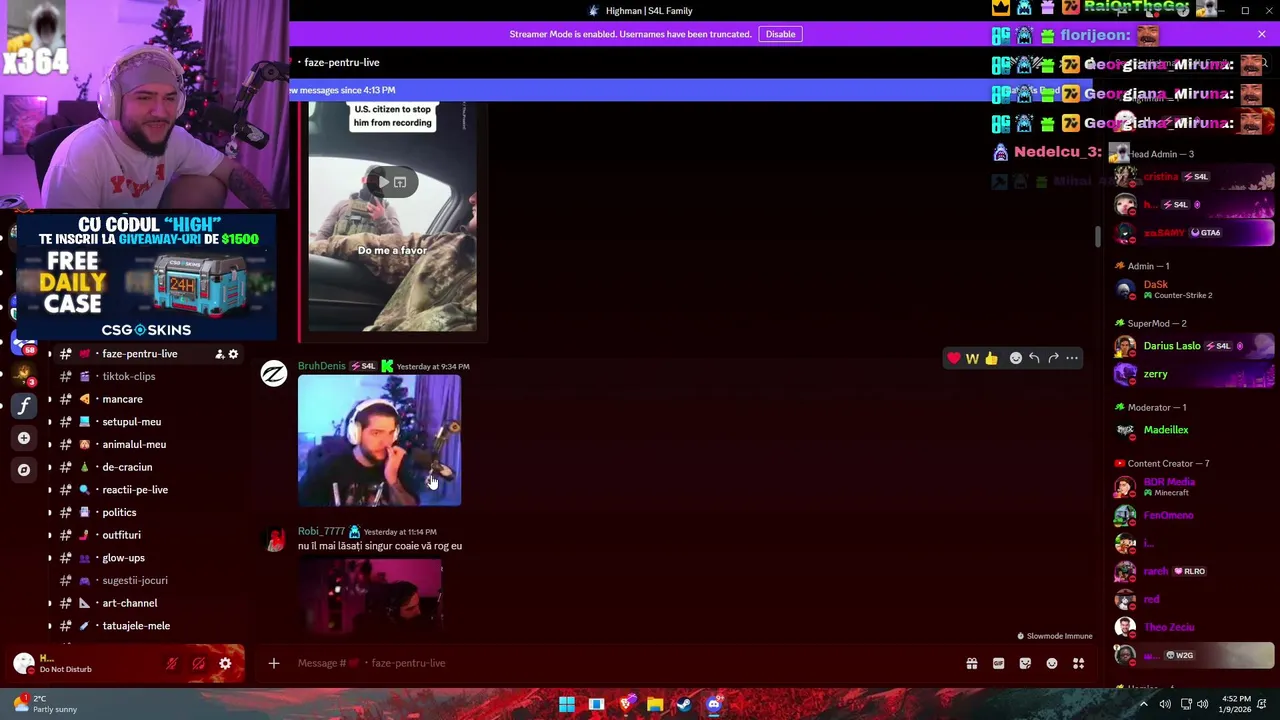The image size is (1280, 720).
Task: Open the GIF picker
Action: [998, 663]
